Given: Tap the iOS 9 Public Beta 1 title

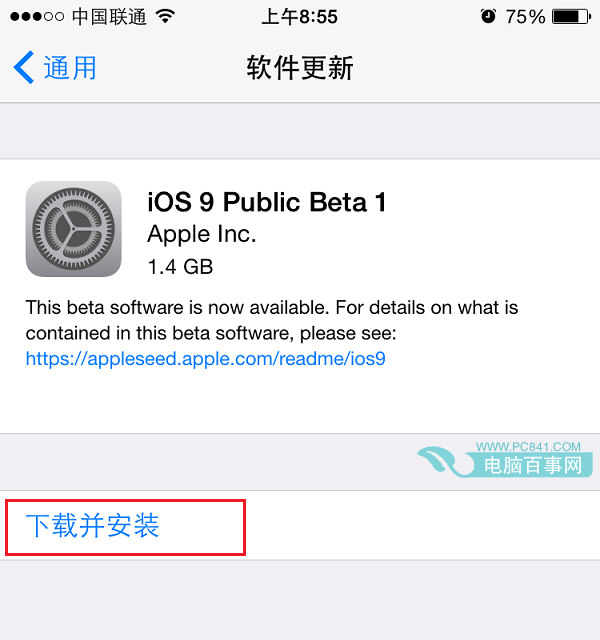Looking at the screenshot, I should (x=267, y=202).
